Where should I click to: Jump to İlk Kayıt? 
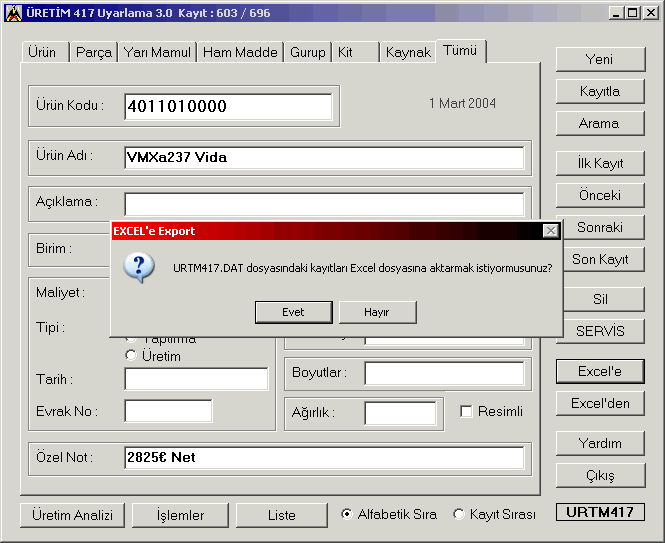pyautogui.click(x=600, y=163)
